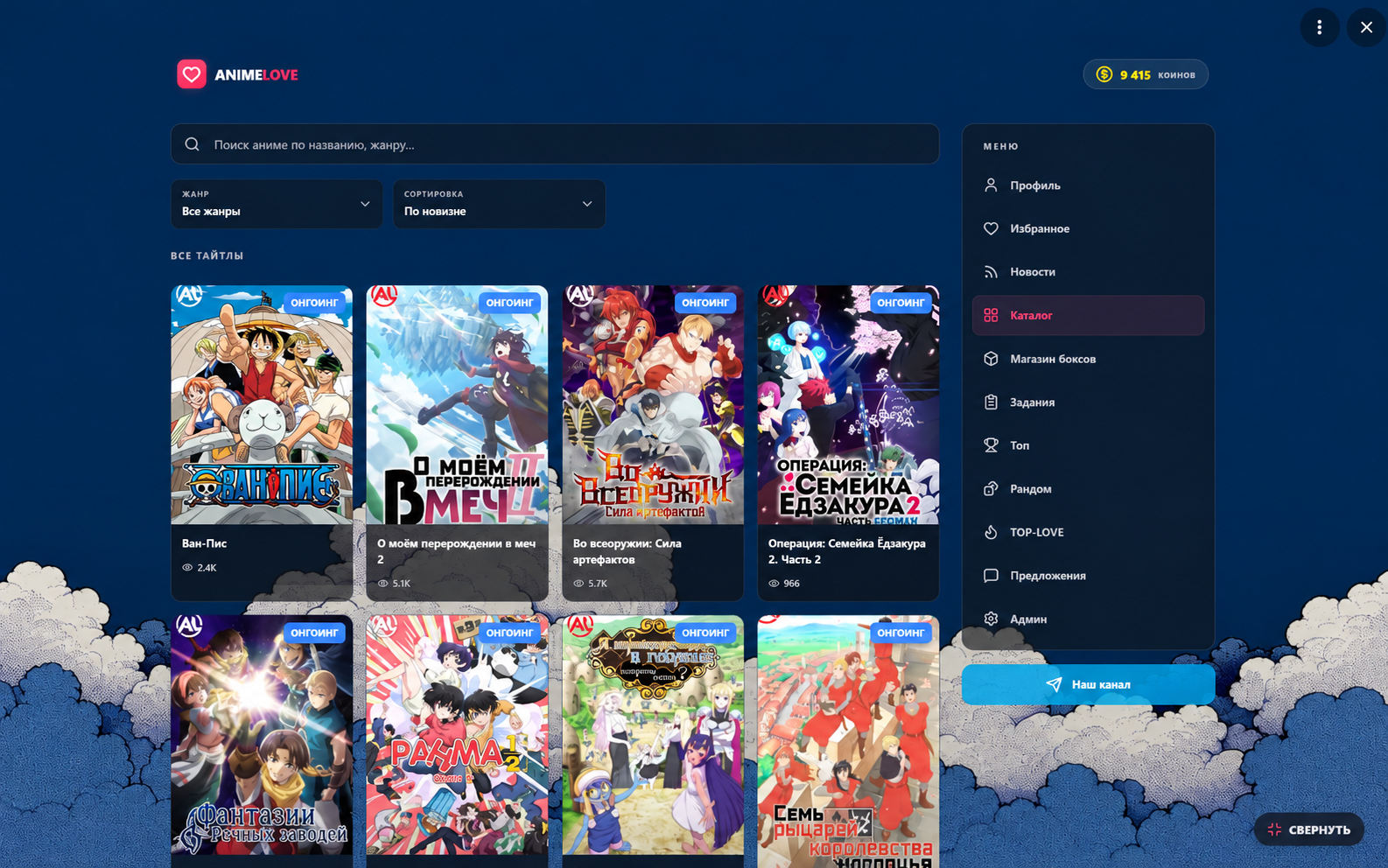Click the dice icon beside Рандом
The width and height of the screenshot is (1388, 868).
coord(991,489)
